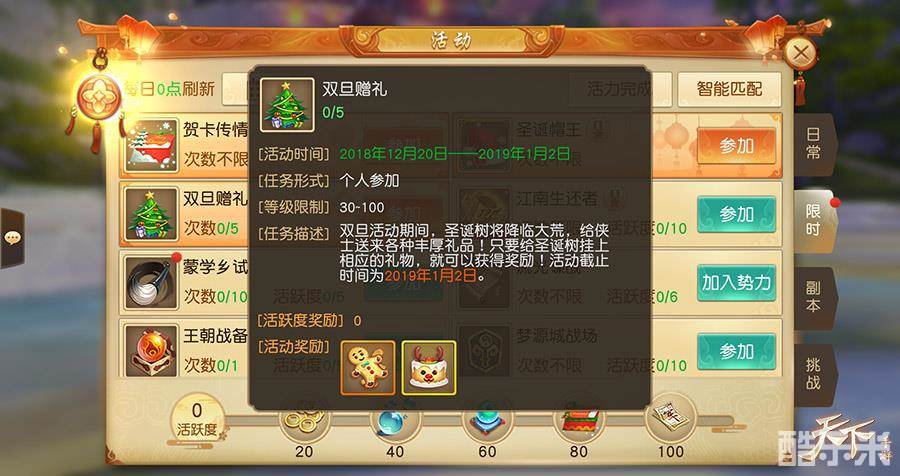Open the 挑战 side tab
The image size is (900, 476).
click(x=813, y=374)
